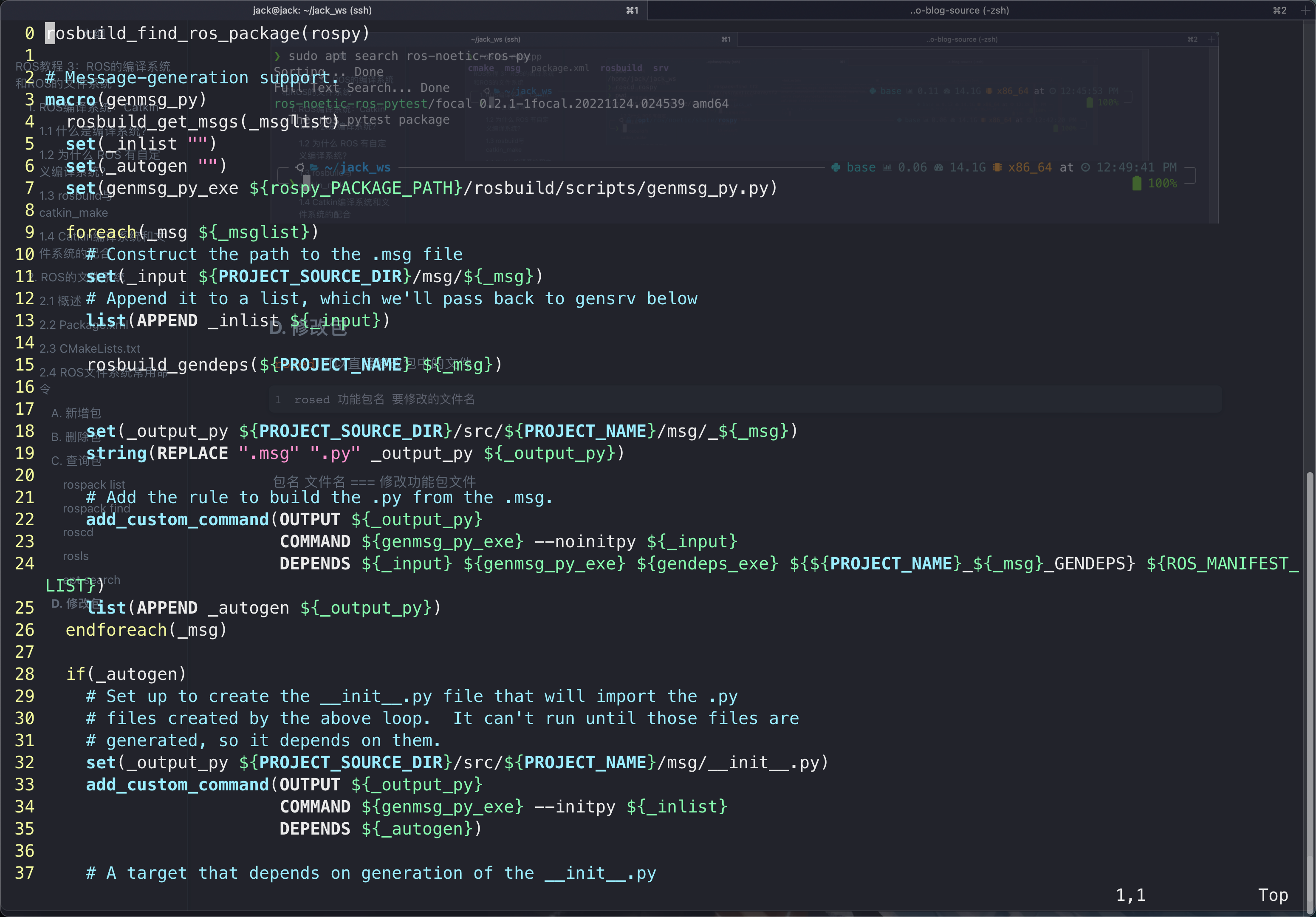The height and width of the screenshot is (917, 1316).
Task: Click the rosbuild_gendeps(...) line
Action: pyautogui.click(x=294, y=365)
